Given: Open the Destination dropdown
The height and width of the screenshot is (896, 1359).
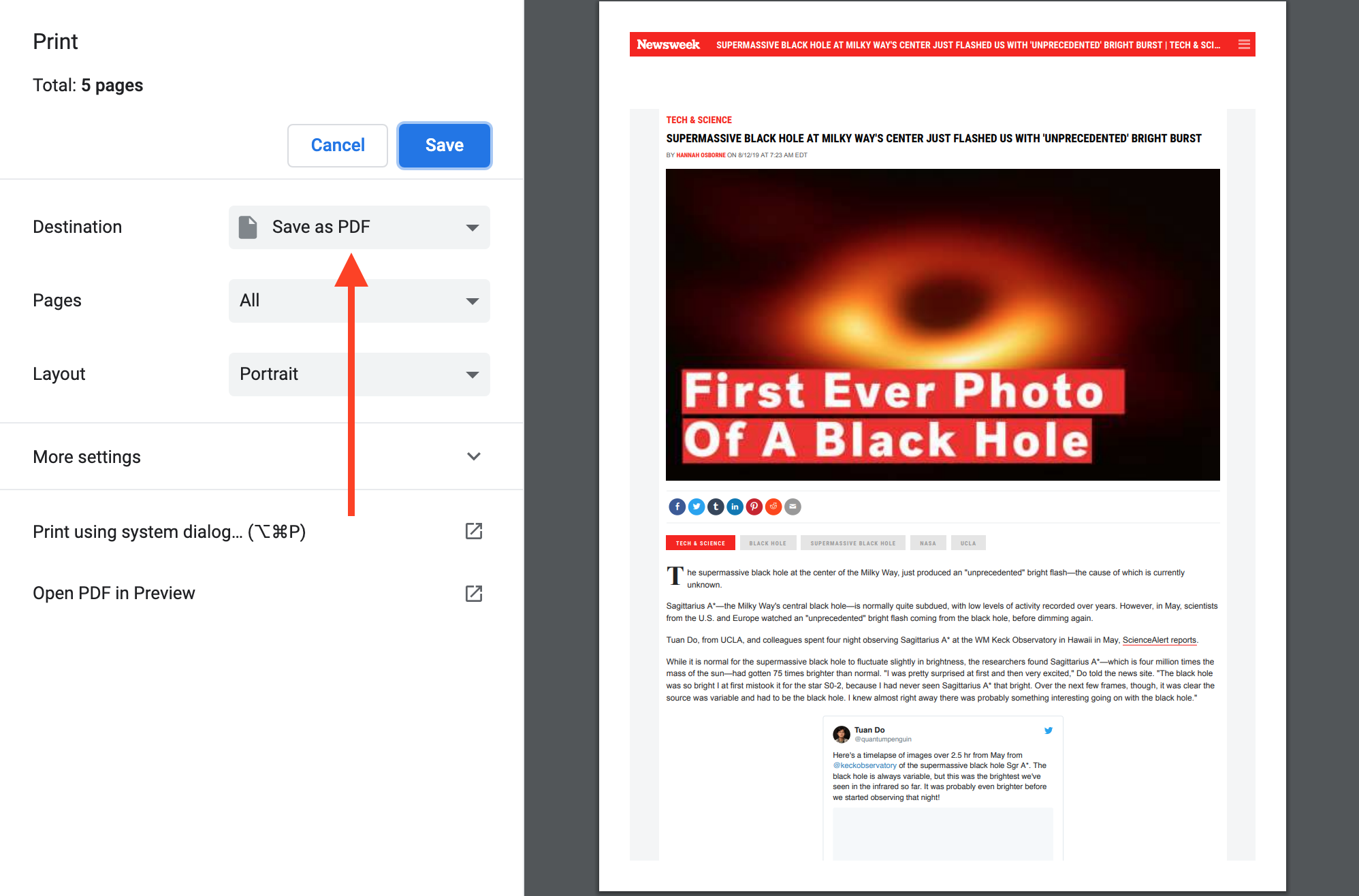Looking at the screenshot, I should [x=359, y=227].
